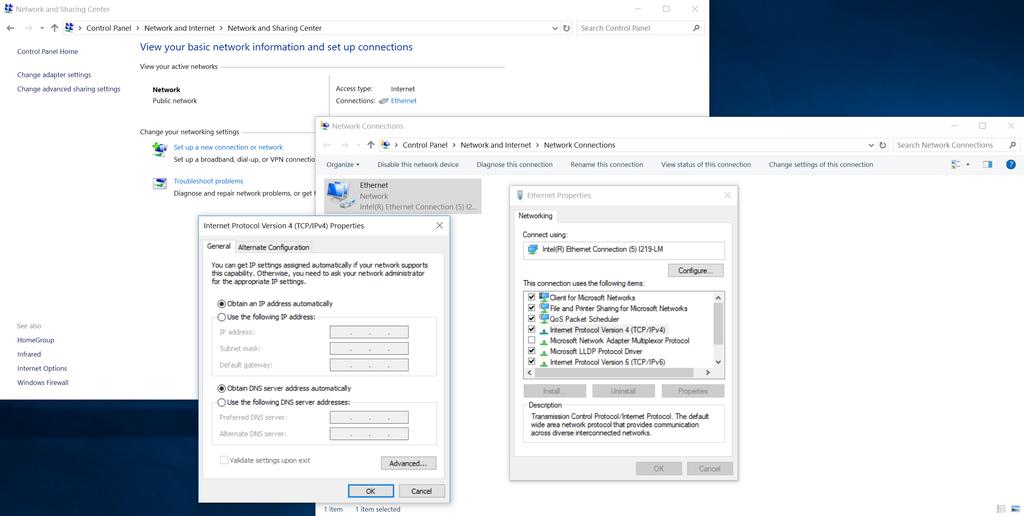Open Network Connections help question mark icon
Screen dimensions: 1024x516
click(x=1011, y=165)
